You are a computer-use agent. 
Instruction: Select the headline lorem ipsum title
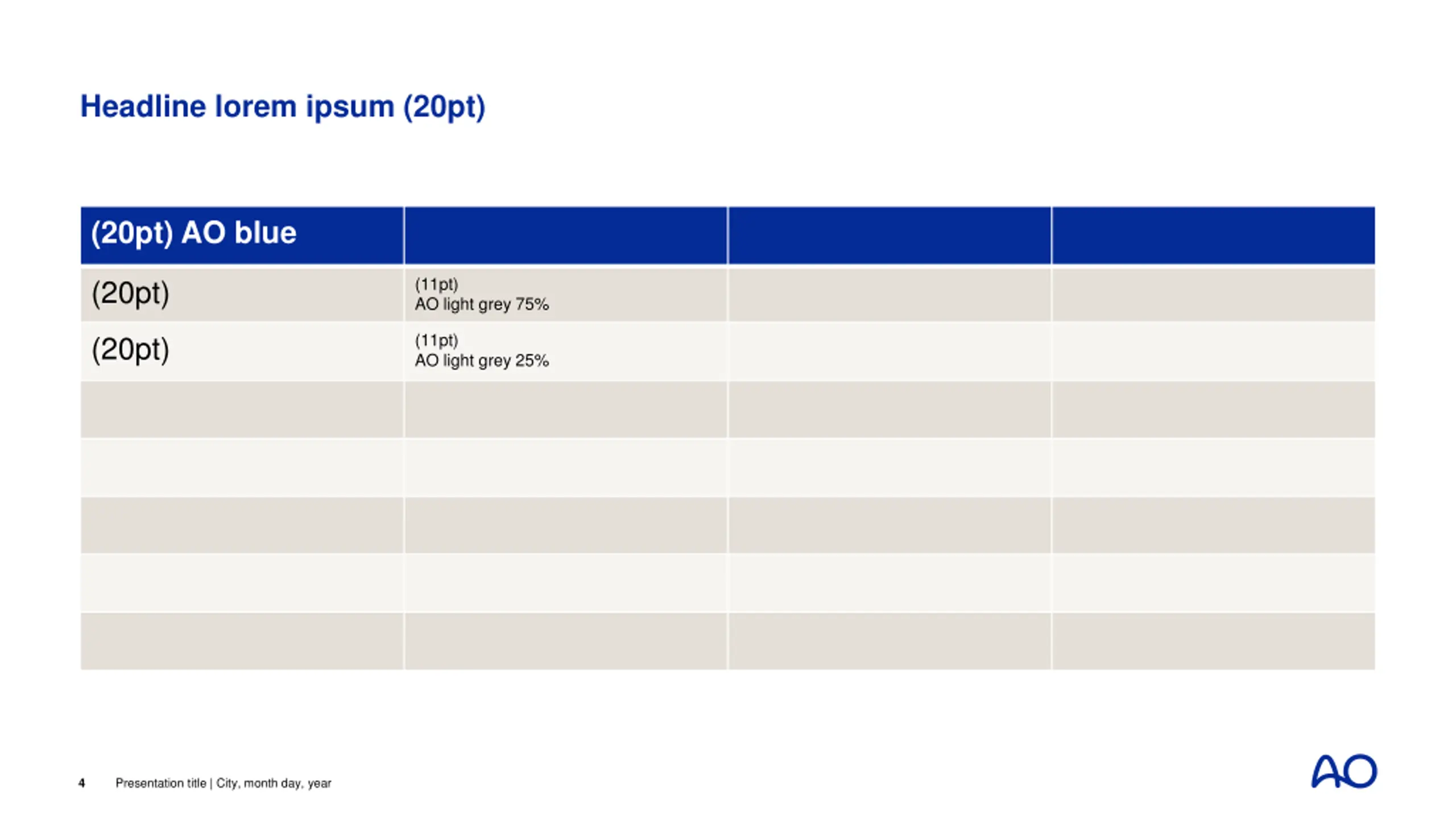point(283,107)
